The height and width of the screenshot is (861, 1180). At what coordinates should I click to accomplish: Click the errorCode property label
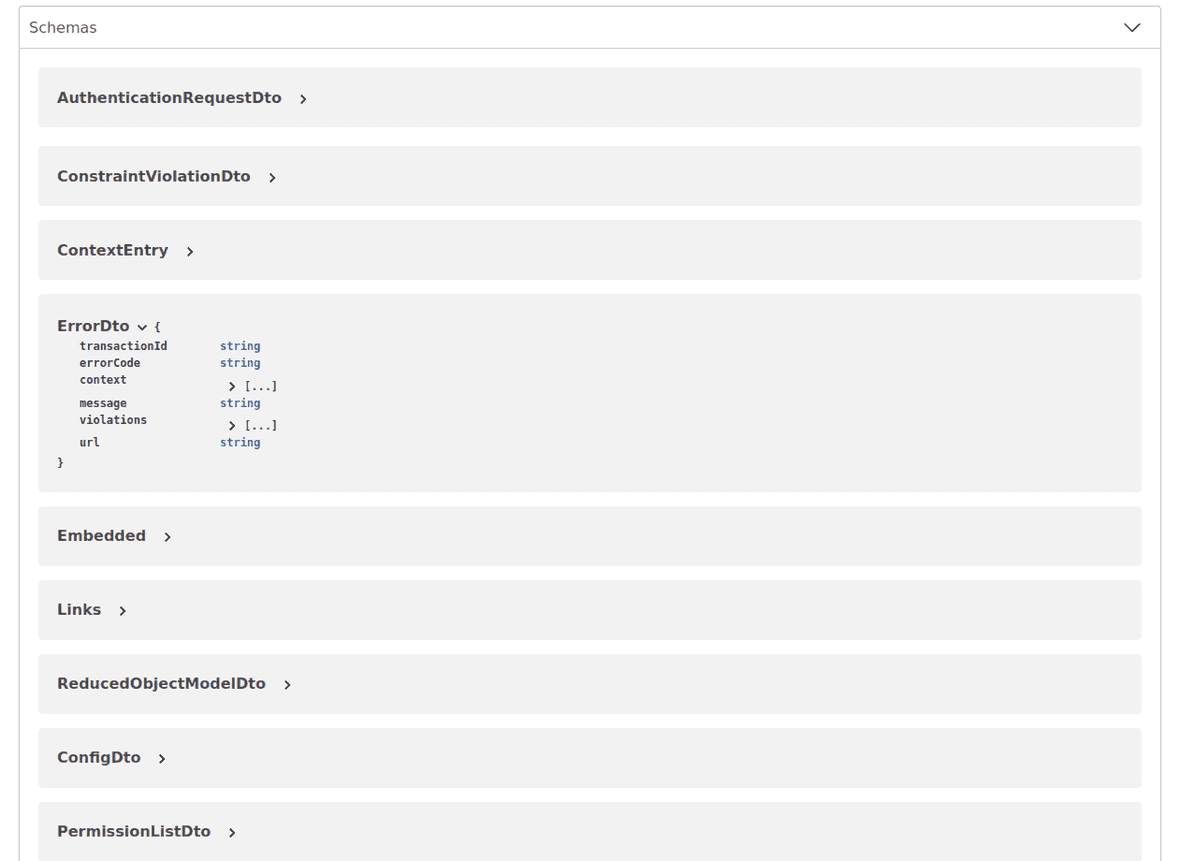pos(109,362)
